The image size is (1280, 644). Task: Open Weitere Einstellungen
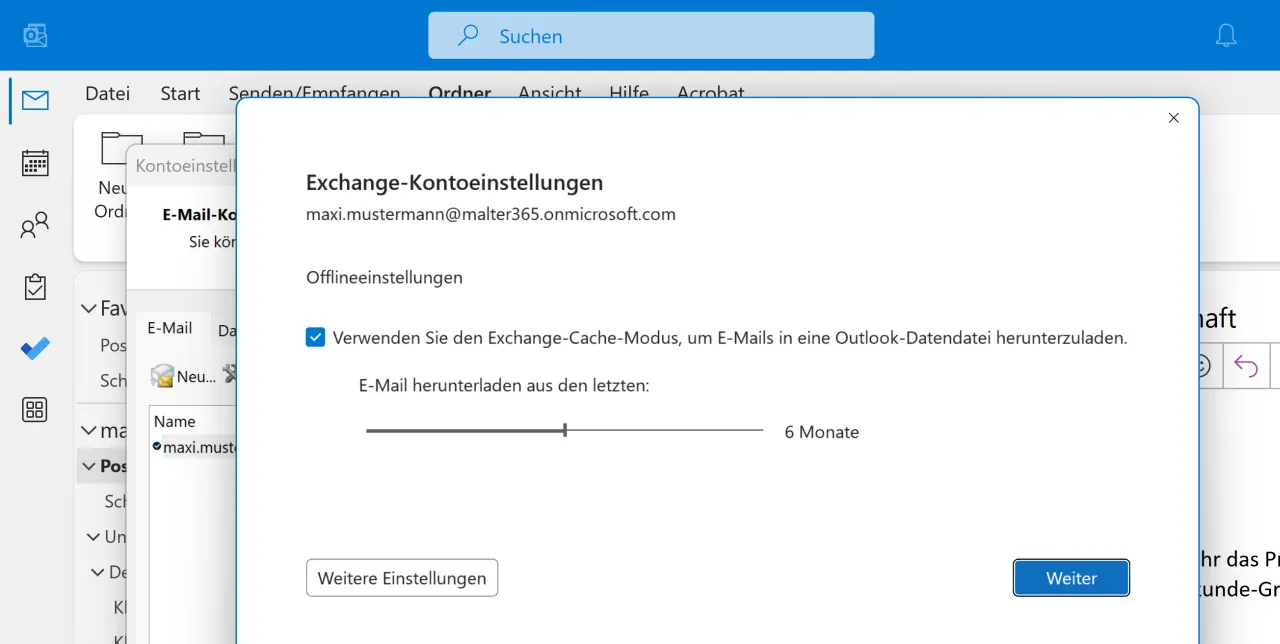point(402,578)
